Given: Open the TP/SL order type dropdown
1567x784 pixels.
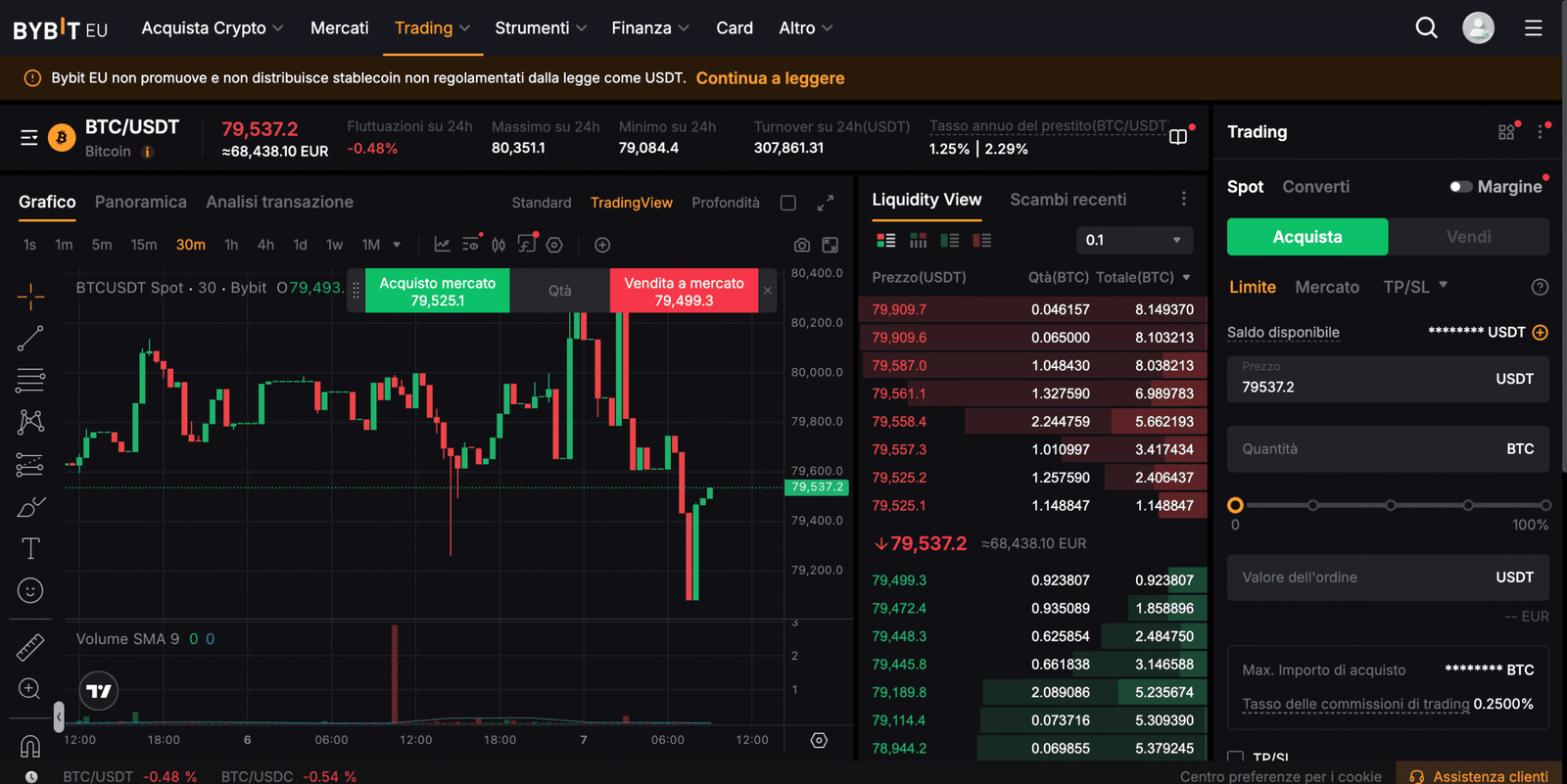Looking at the screenshot, I should pos(1415,287).
